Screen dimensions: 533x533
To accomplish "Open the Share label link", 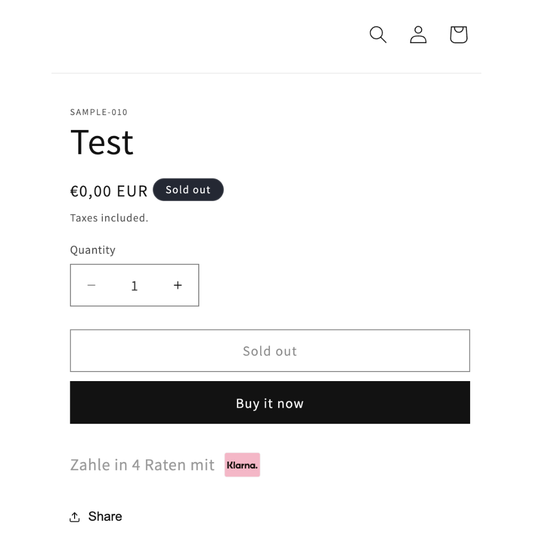I will tap(105, 516).
